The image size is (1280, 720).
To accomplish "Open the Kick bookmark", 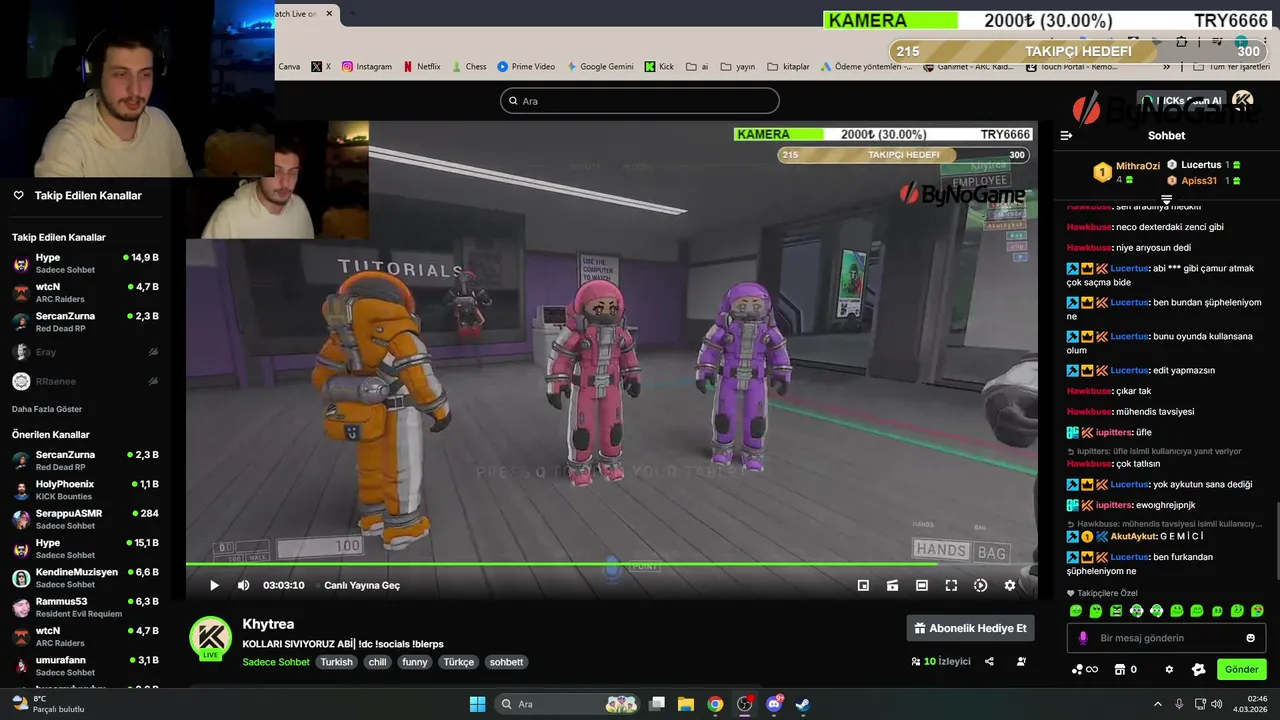I will pos(659,67).
